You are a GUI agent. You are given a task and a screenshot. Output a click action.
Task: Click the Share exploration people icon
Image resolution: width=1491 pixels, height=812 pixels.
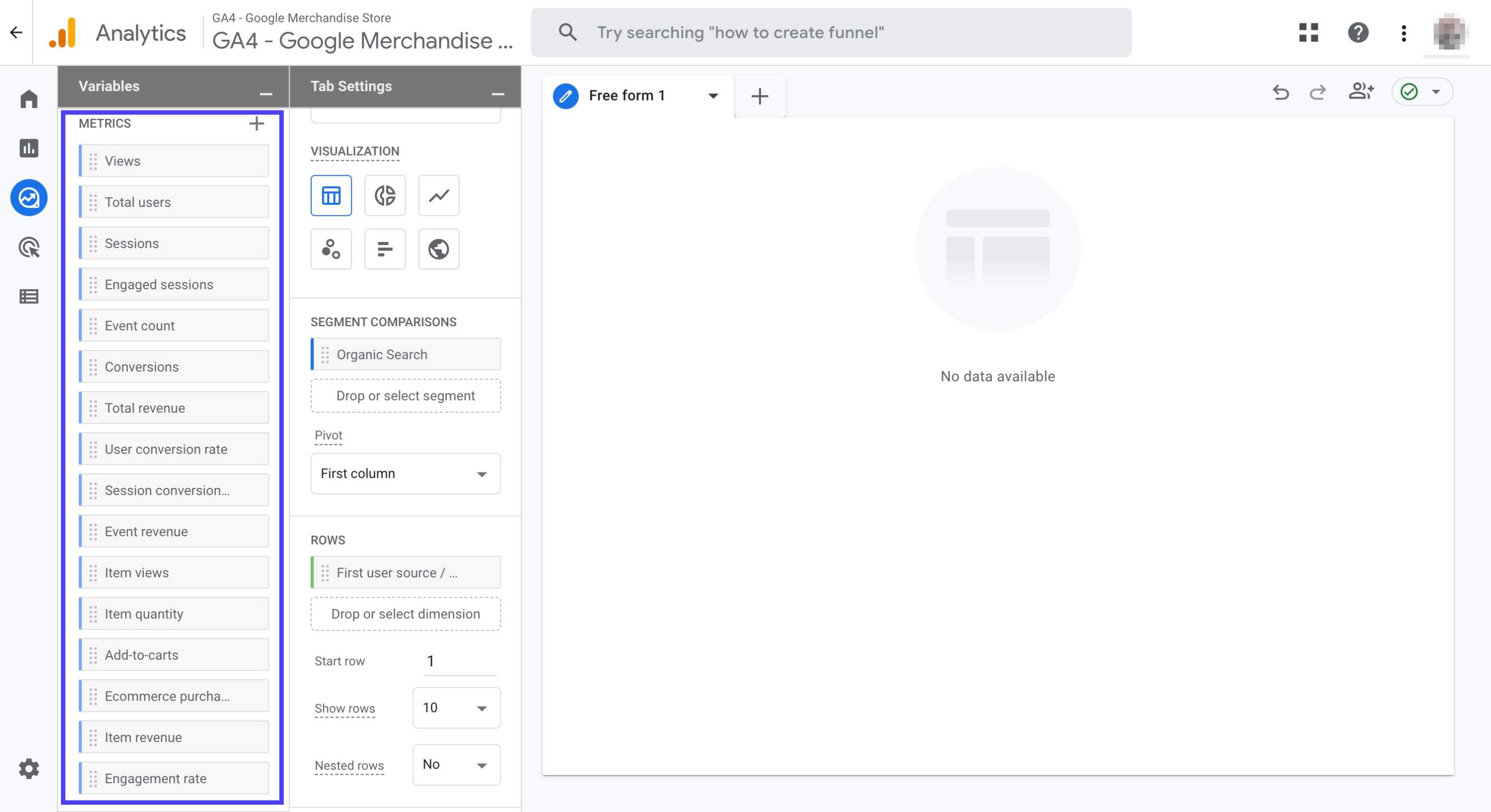[1361, 91]
